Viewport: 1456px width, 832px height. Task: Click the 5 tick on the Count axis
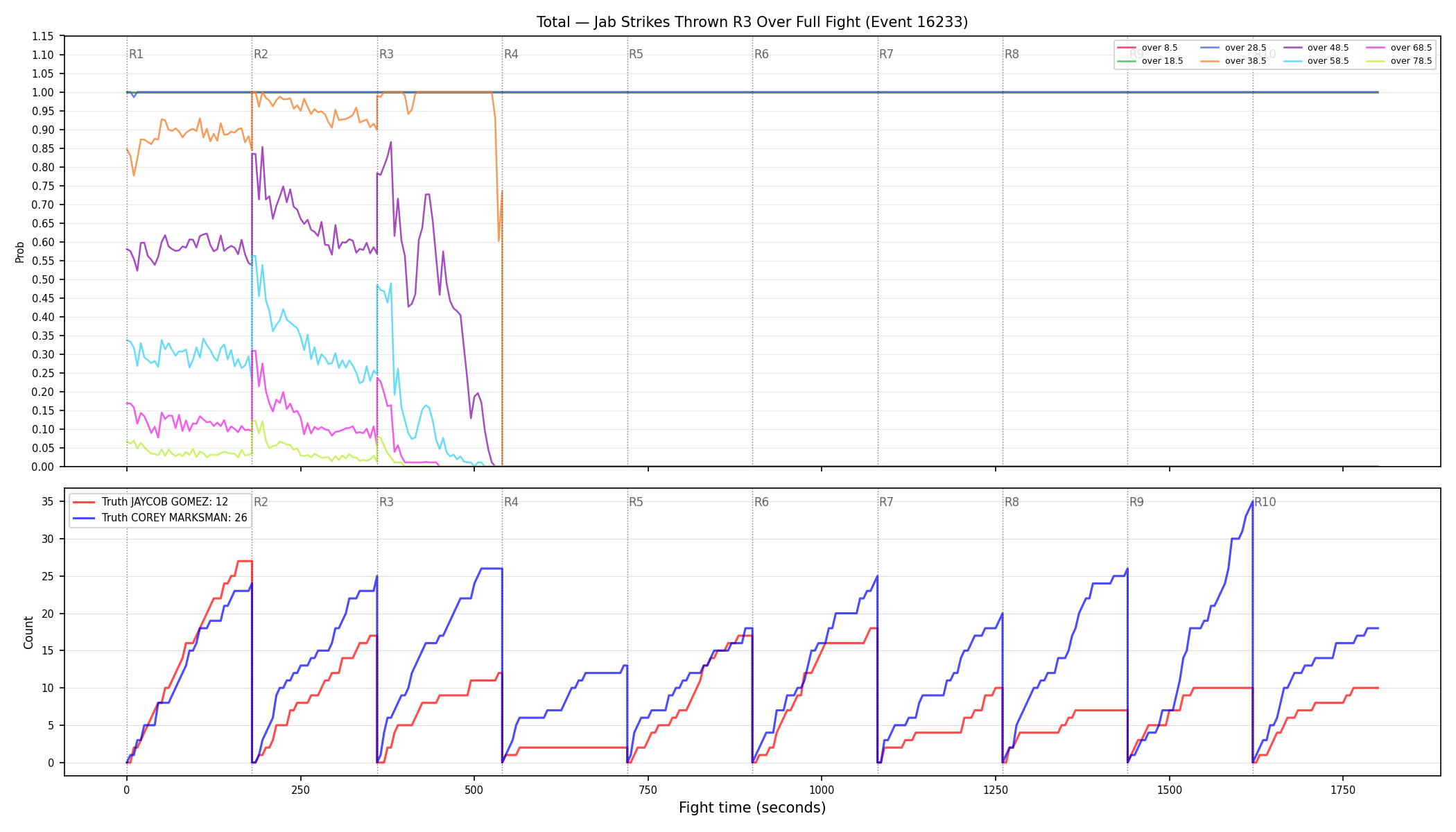tap(50, 725)
